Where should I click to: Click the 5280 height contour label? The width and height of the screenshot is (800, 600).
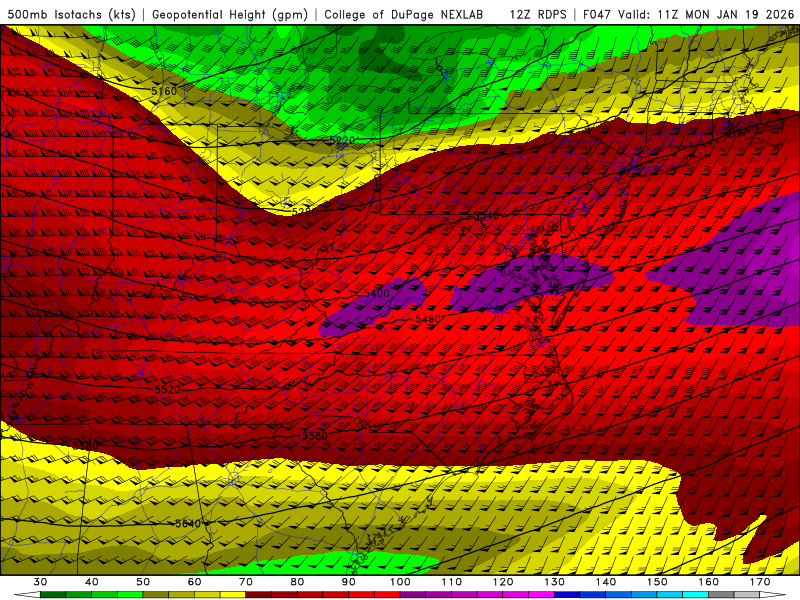click(305, 211)
